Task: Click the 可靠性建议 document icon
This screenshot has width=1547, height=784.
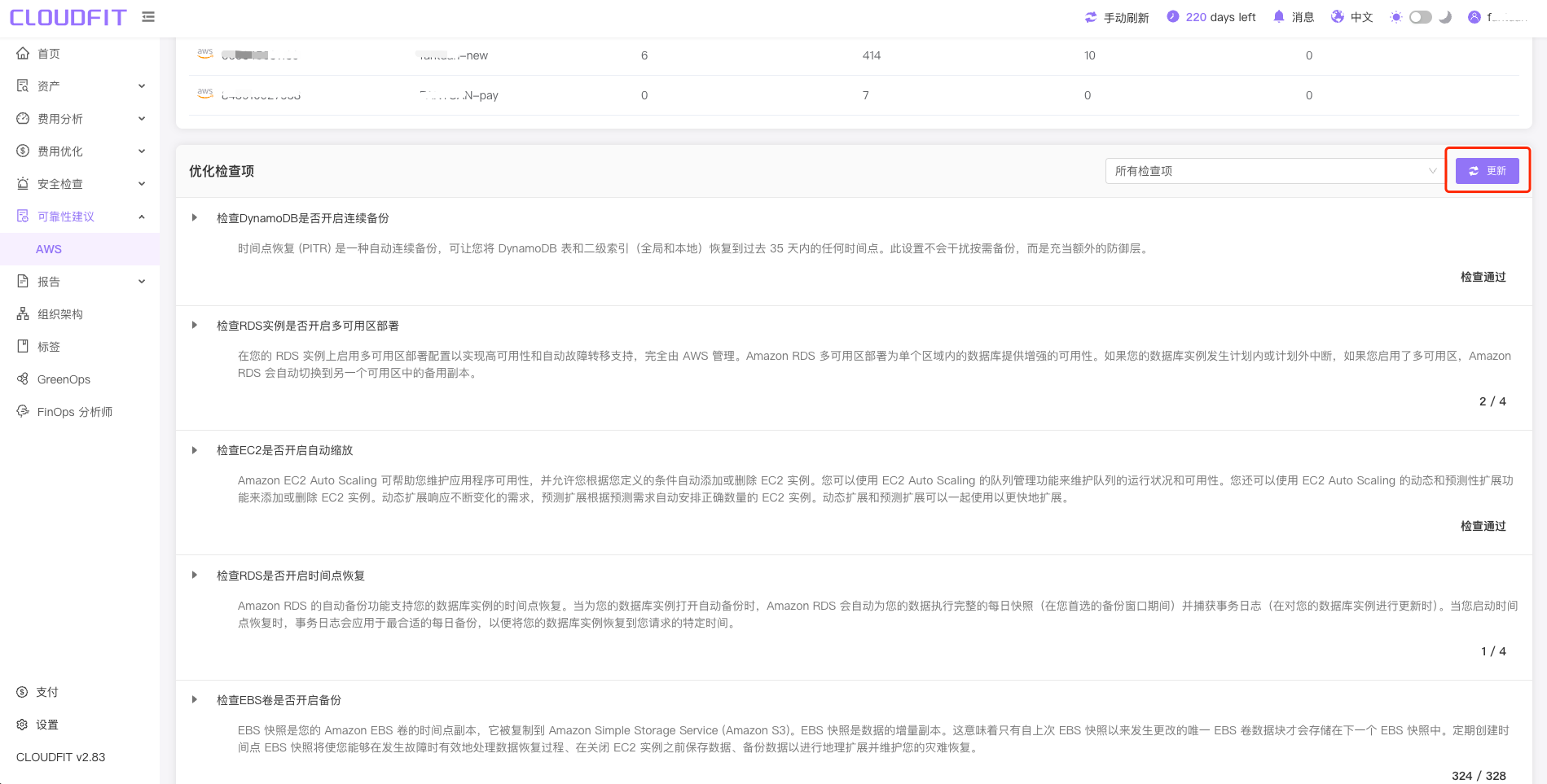Action: click(x=23, y=216)
